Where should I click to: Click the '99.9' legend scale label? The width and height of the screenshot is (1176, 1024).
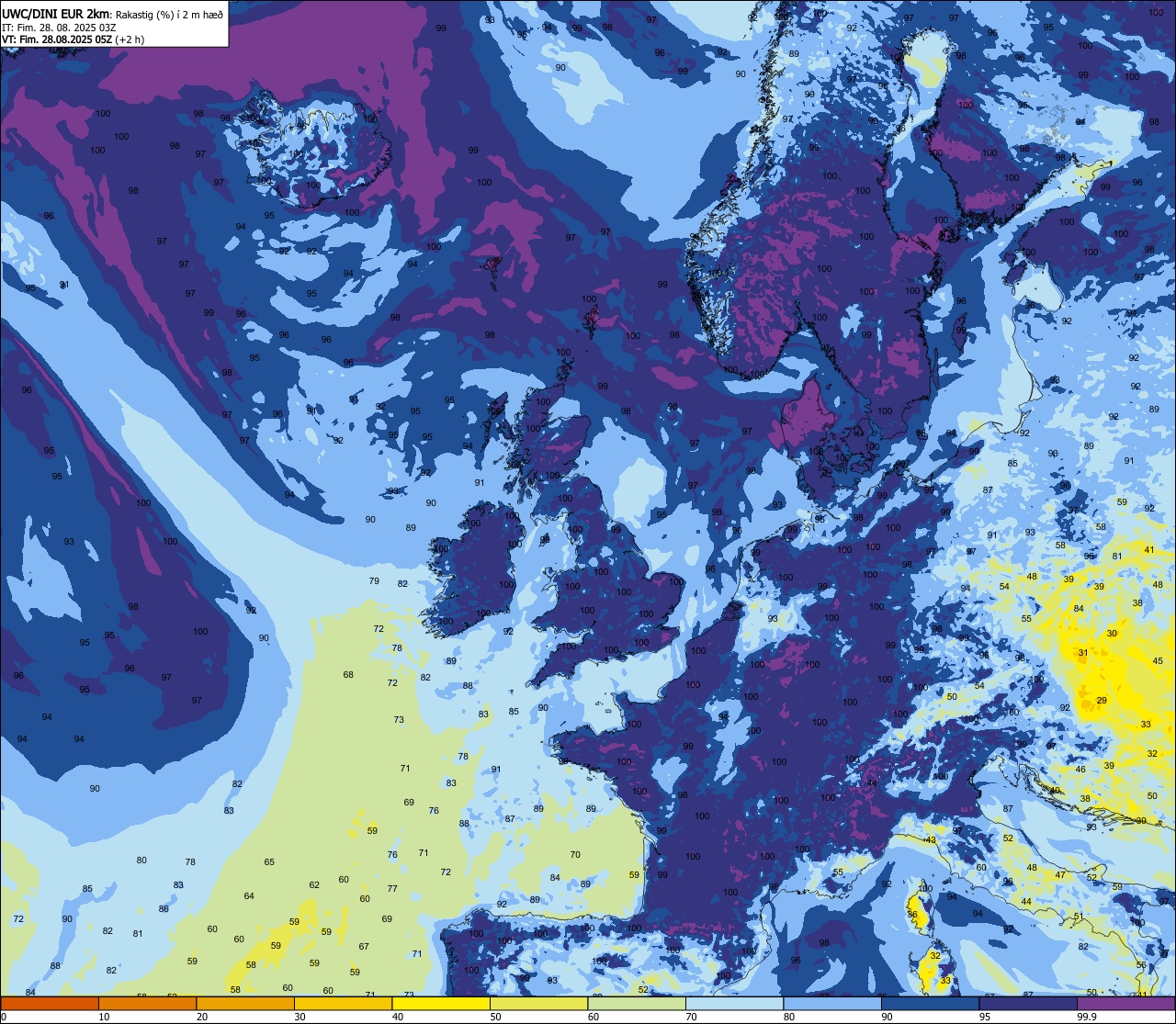click(x=1087, y=1017)
